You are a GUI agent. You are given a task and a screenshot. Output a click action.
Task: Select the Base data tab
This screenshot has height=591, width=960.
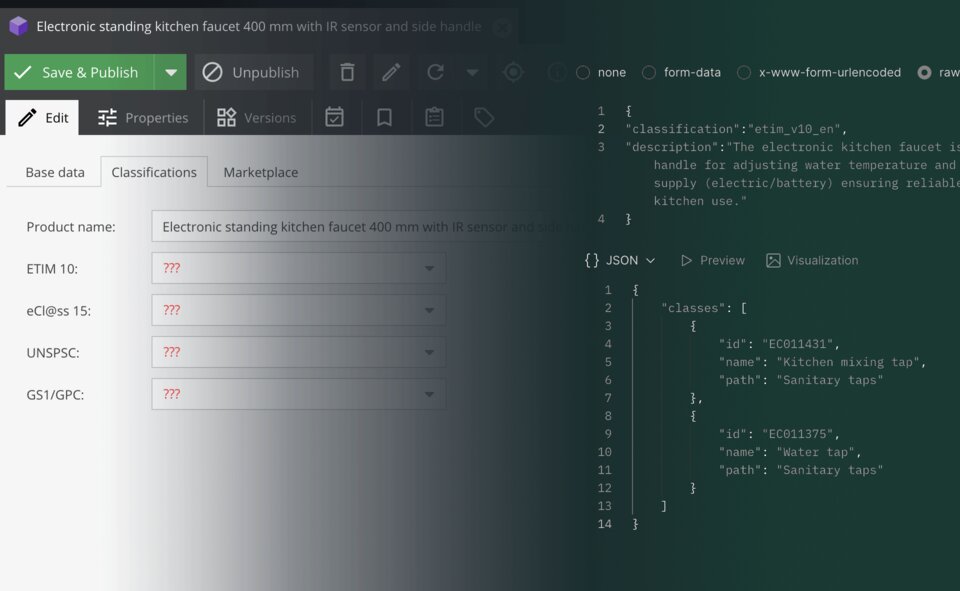[x=55, y=172]
